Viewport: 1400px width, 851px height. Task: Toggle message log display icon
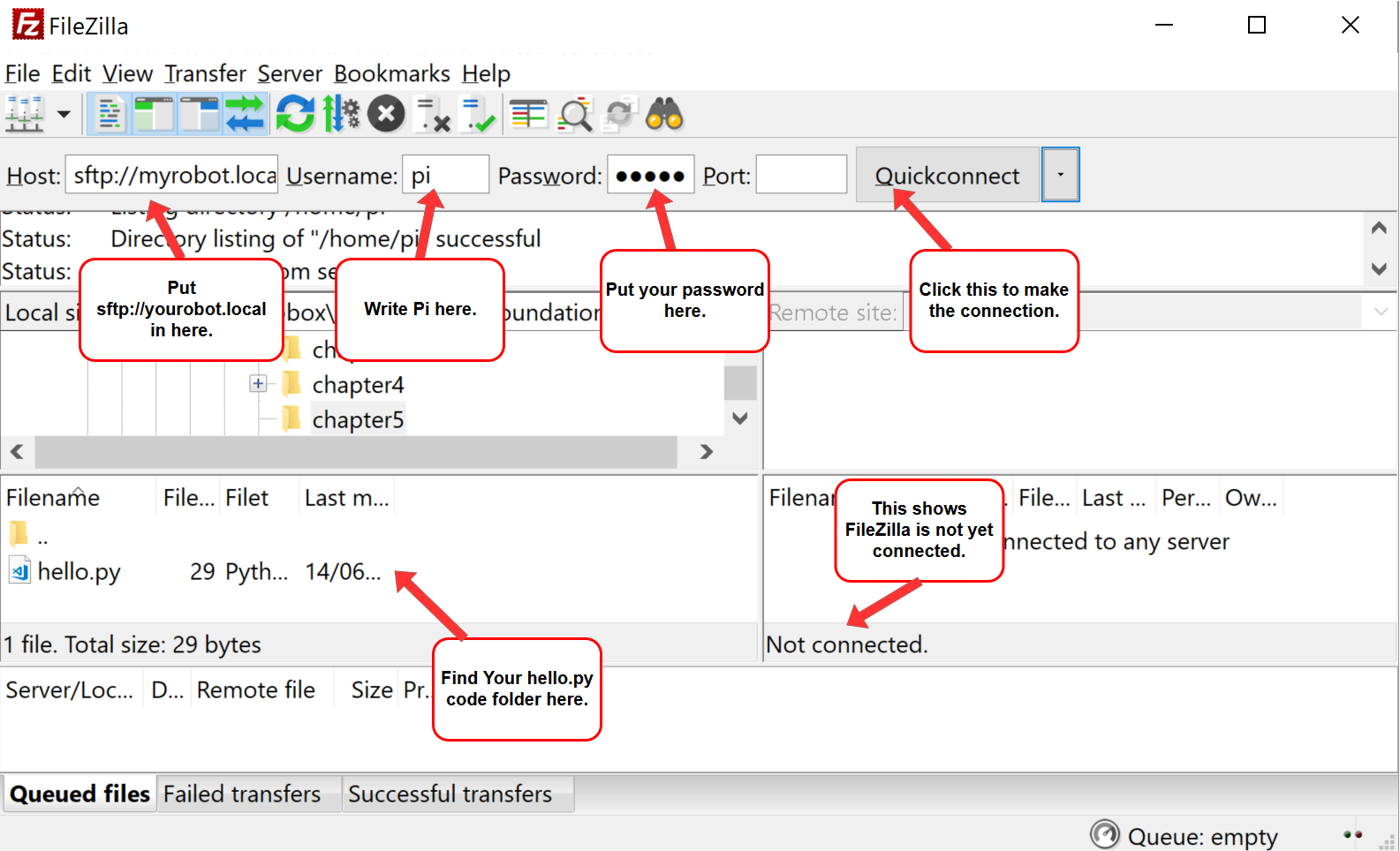110,114
